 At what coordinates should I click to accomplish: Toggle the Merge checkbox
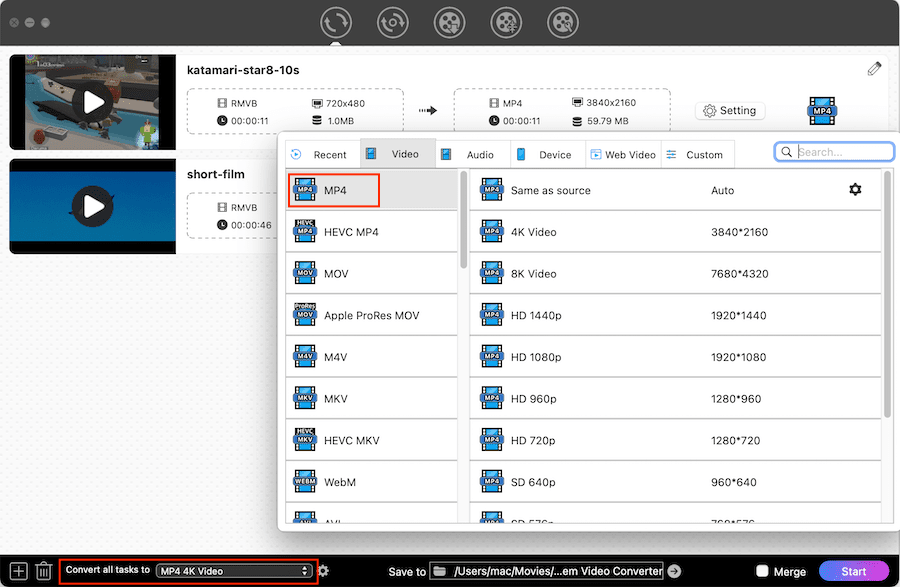[x=762, y=571]
